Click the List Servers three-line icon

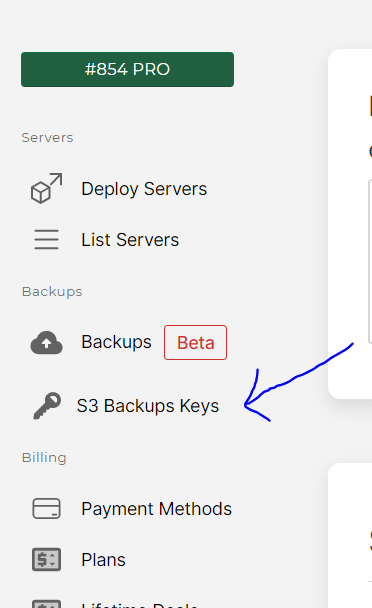[47, 239]
